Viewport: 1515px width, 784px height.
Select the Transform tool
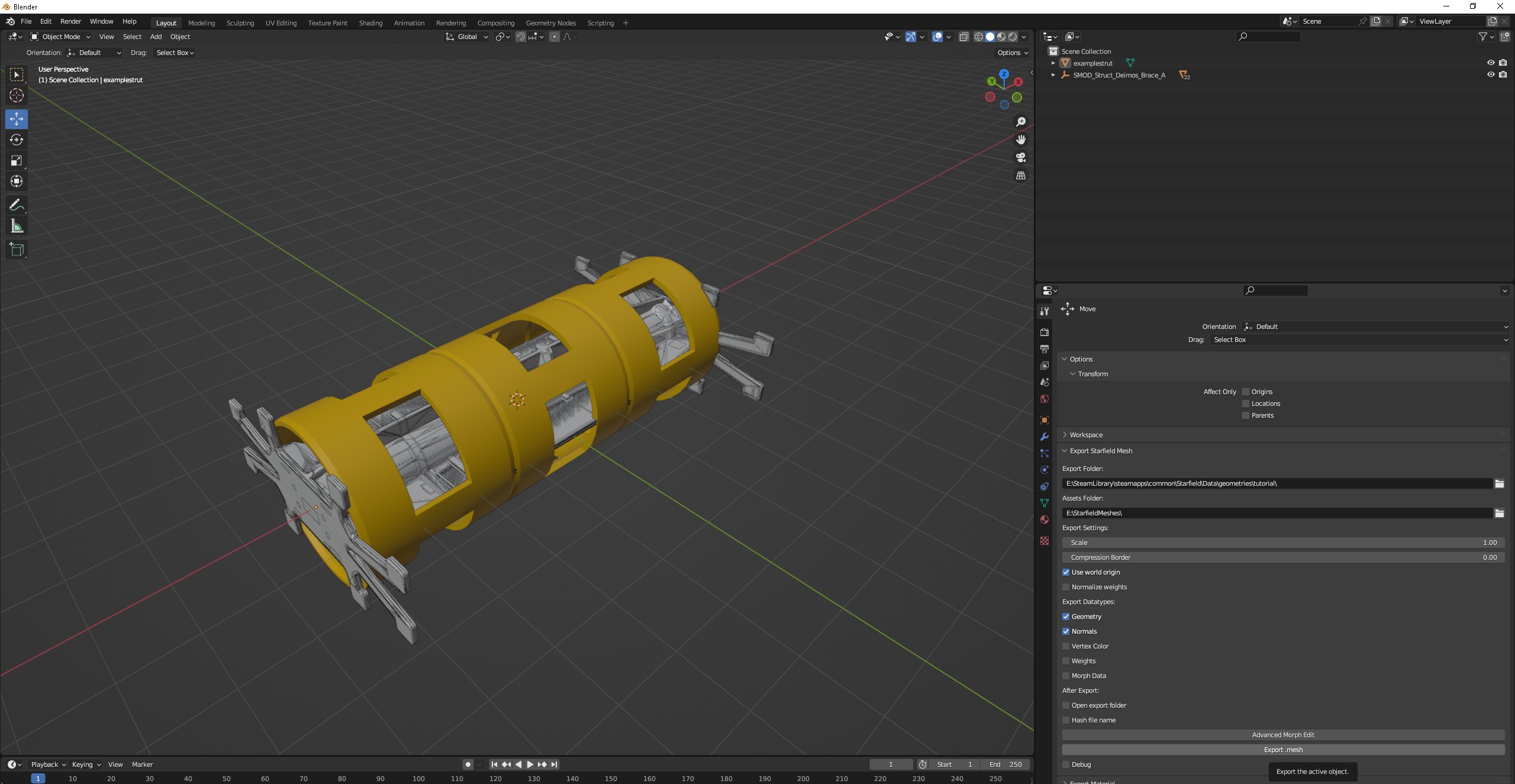pos(17,181)
